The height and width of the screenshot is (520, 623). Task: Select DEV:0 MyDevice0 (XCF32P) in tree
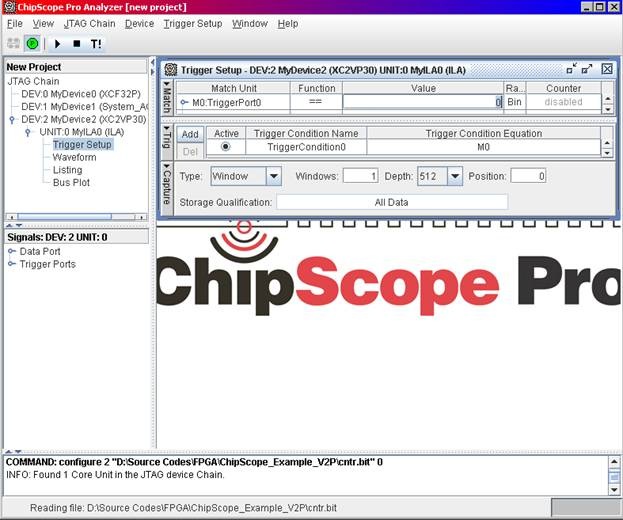click(81, 94)
